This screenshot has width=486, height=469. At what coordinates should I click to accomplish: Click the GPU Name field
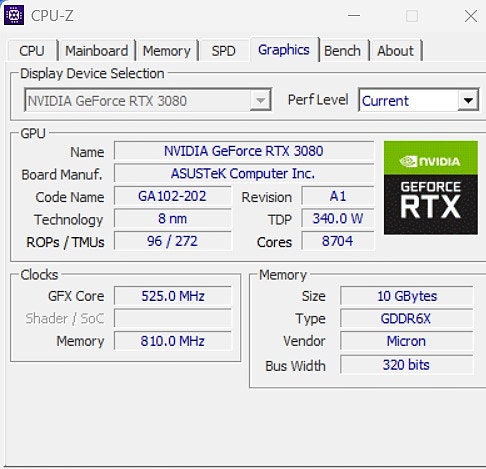point(244,151)
